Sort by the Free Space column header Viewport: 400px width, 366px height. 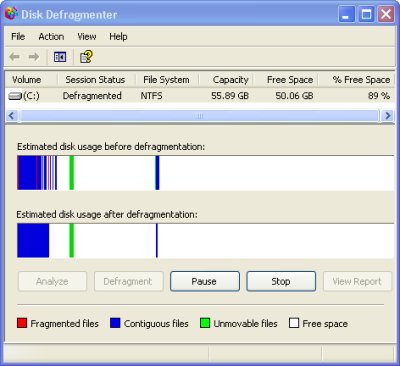(285, 80)
